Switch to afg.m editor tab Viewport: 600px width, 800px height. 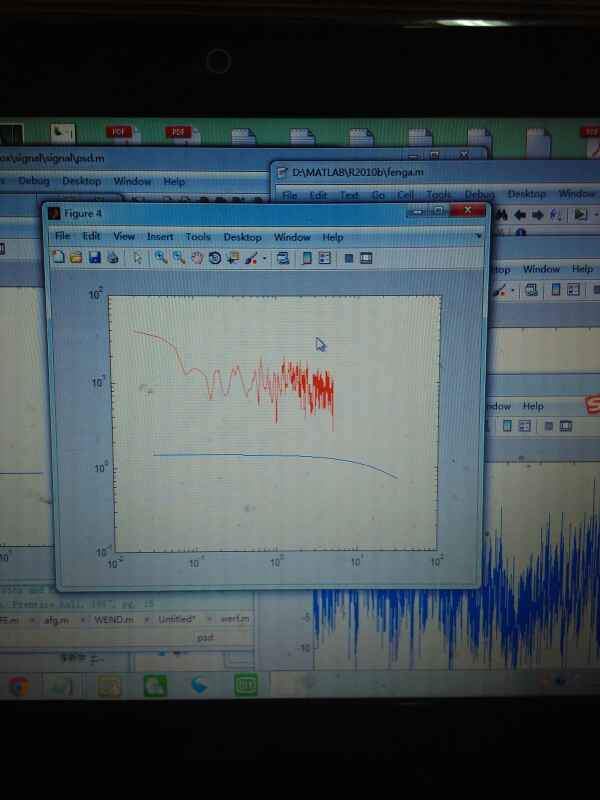(57, 620)
